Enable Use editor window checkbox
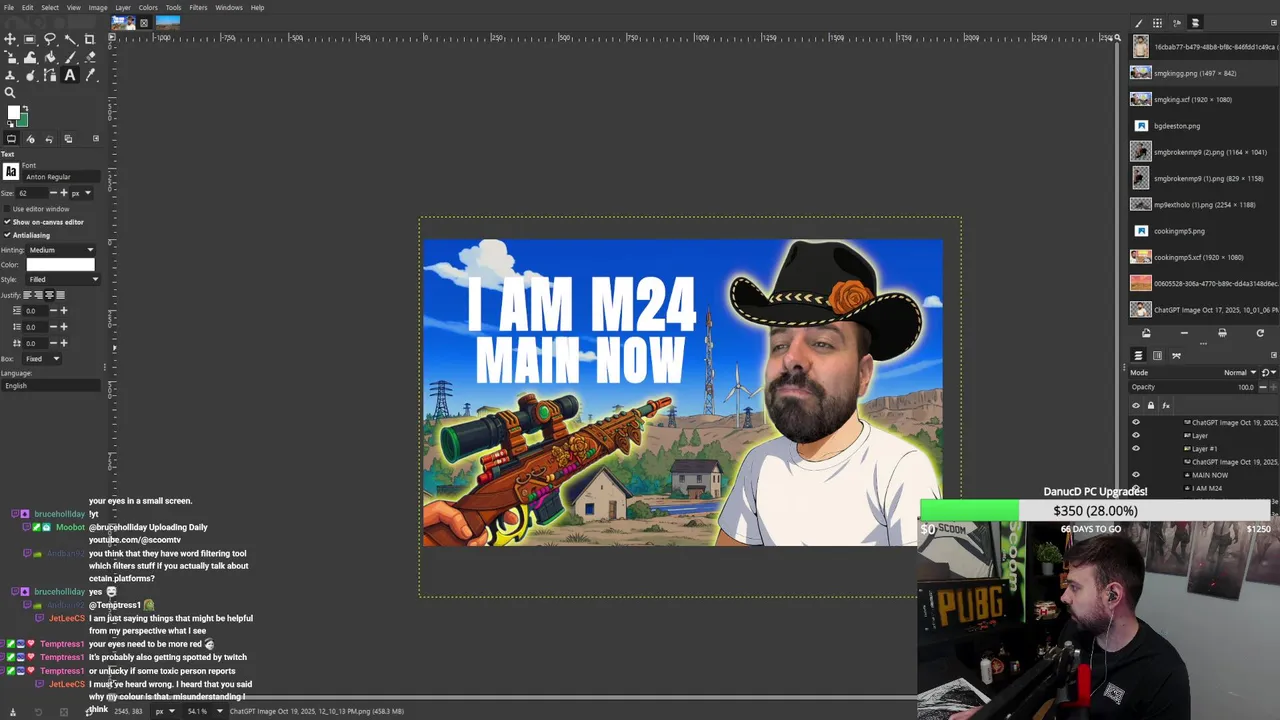 pos(8,209)
